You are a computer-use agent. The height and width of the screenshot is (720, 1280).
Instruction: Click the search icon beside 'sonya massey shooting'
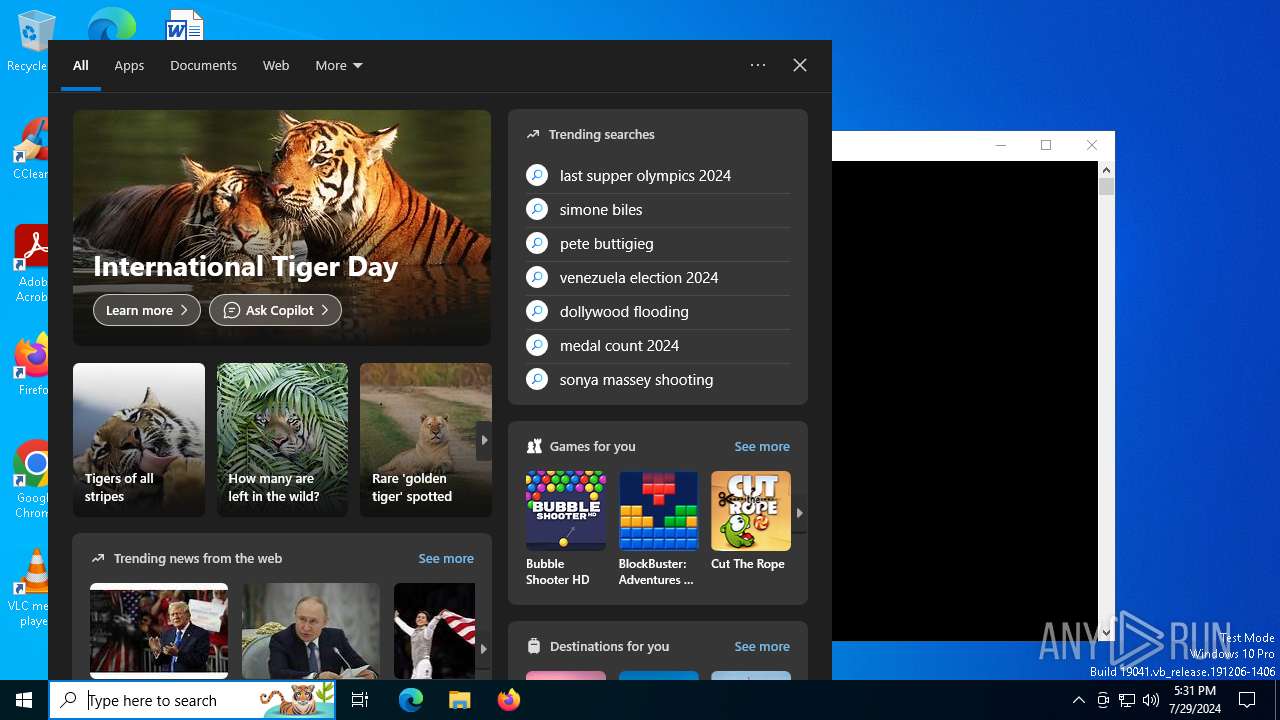click(x=537, y=379)
